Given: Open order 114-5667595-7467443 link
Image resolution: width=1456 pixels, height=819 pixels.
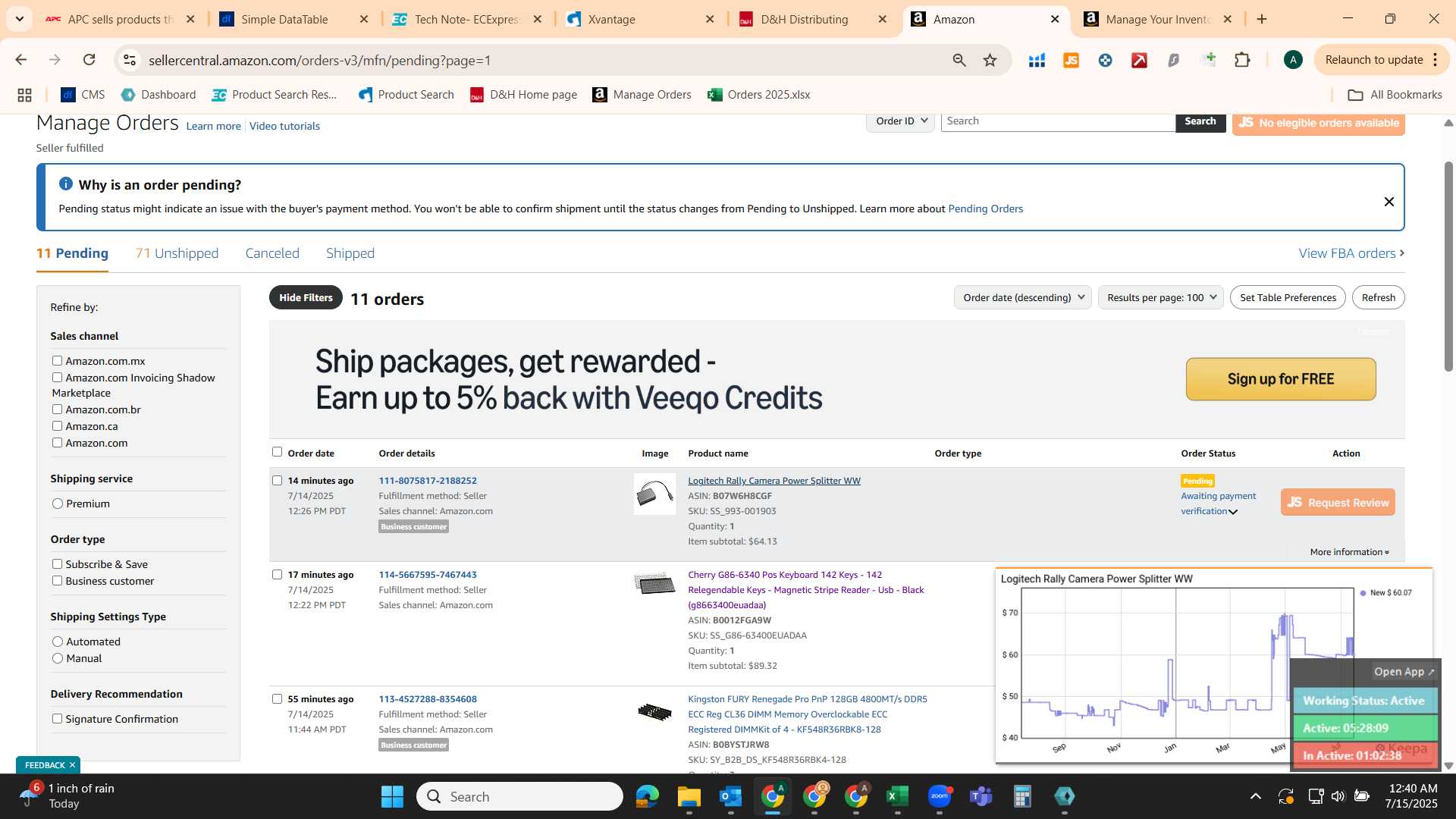Looking at the screenshot, I should click(428, 575).
